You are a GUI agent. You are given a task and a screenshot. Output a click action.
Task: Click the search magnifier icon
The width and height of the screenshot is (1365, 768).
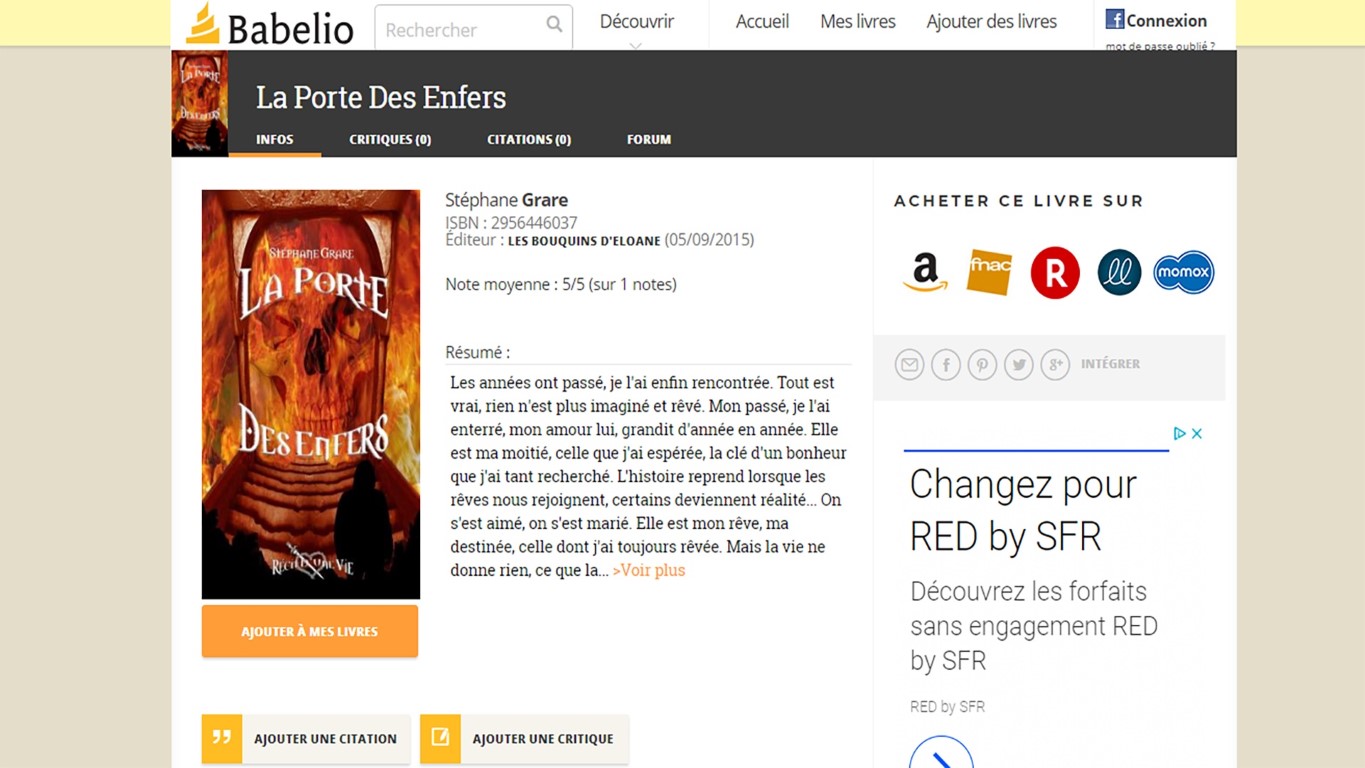(554, 24)
